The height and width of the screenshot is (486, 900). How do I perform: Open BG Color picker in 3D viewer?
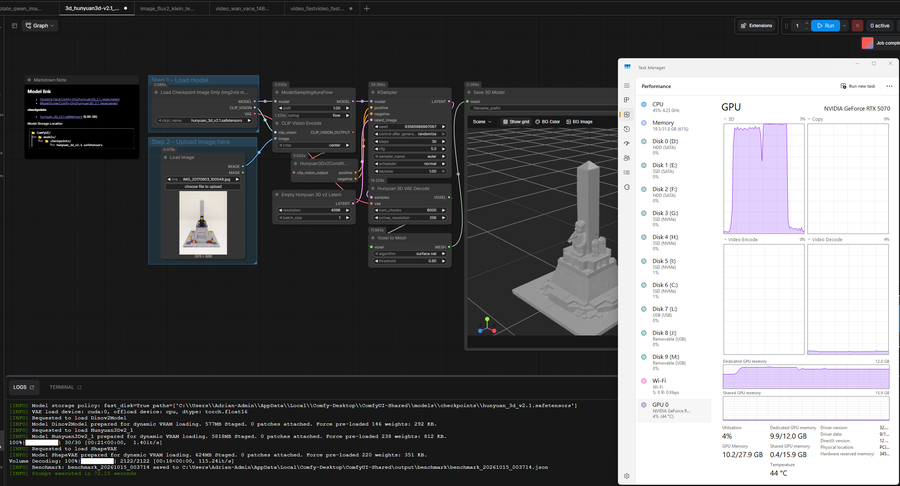tap(548, 122)
